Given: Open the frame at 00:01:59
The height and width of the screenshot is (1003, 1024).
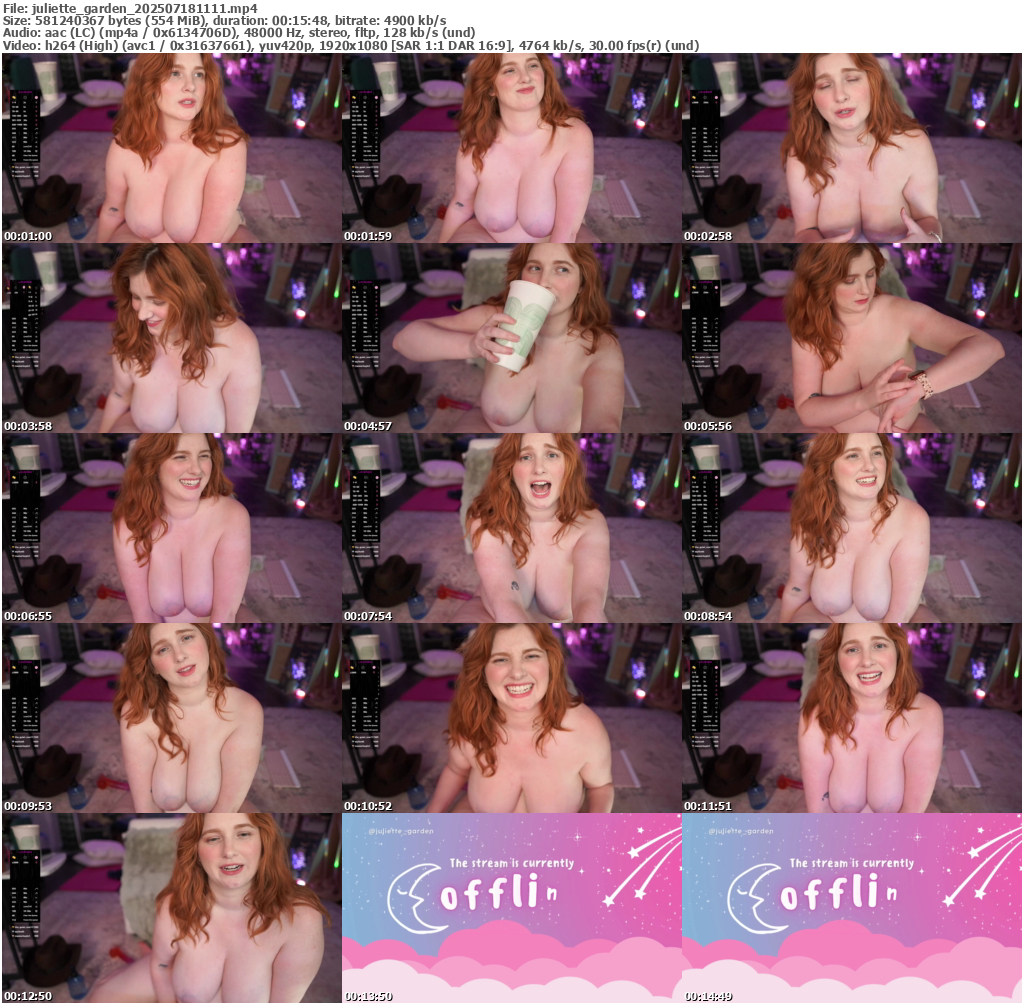Looking at the screenshot, I should click(x=511, y=148).
